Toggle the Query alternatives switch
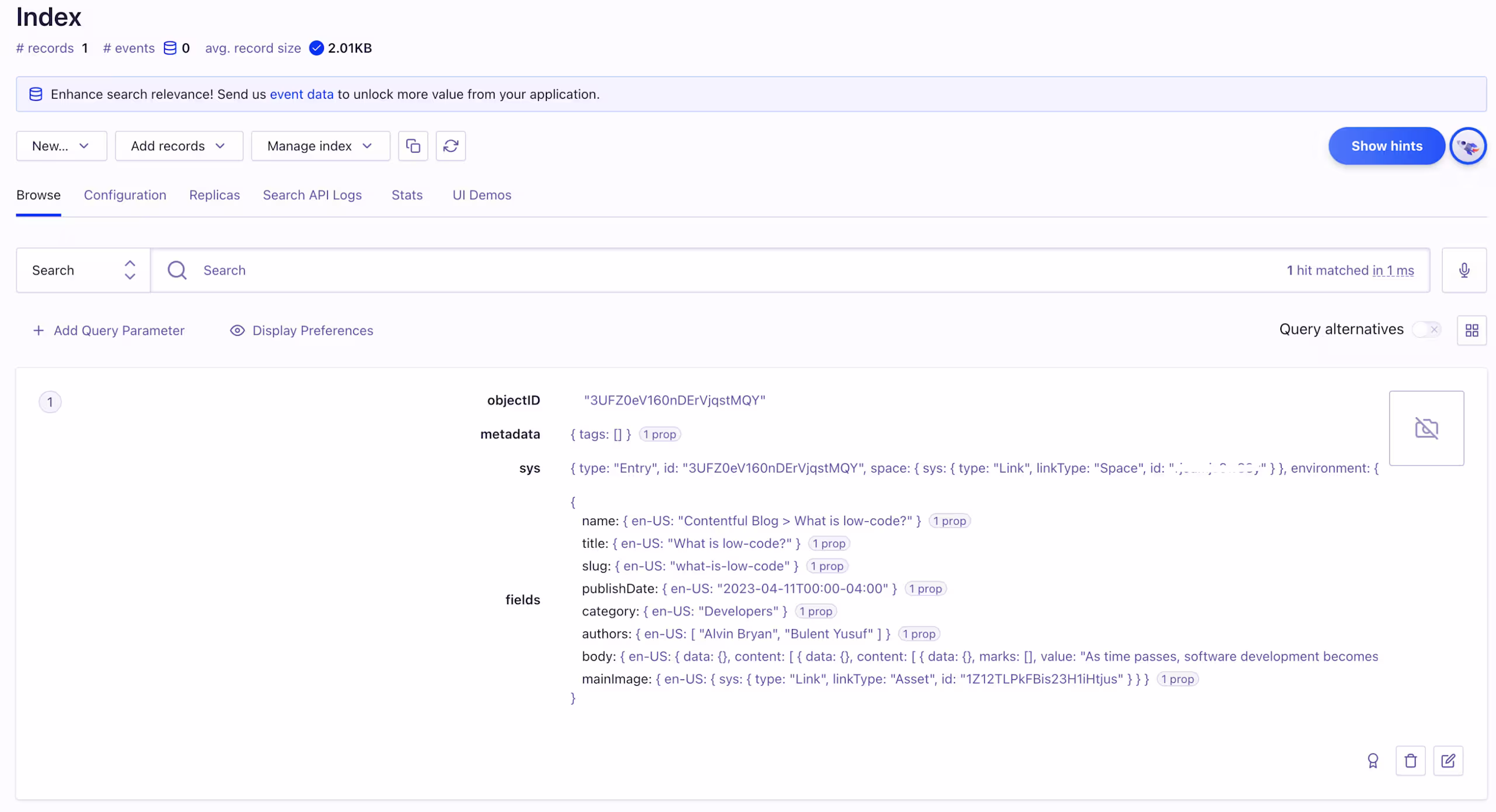 1426,329
